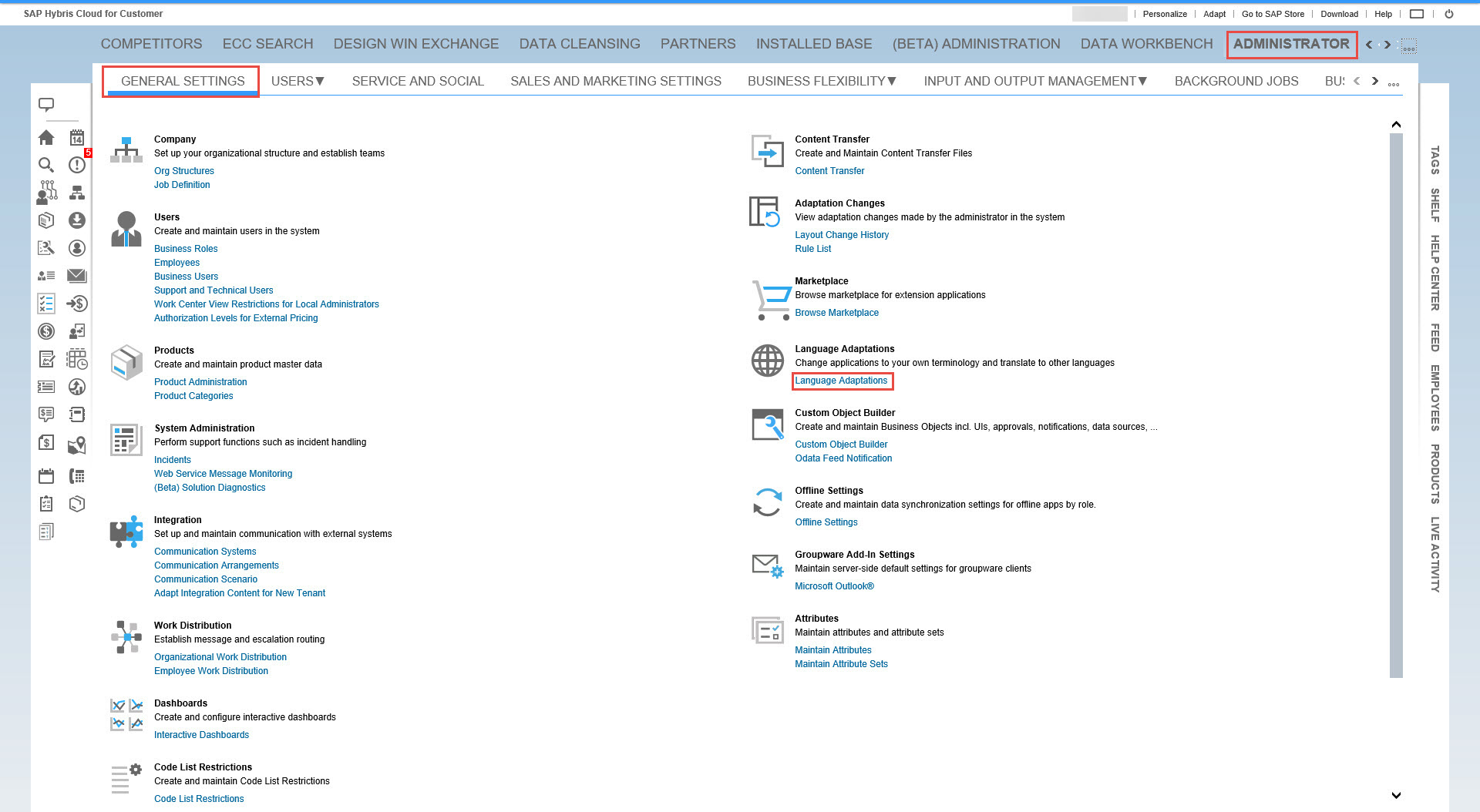1480x812 pixels.
Task: Click the right chevron of the work center tabs
Action: (1387, 45)
